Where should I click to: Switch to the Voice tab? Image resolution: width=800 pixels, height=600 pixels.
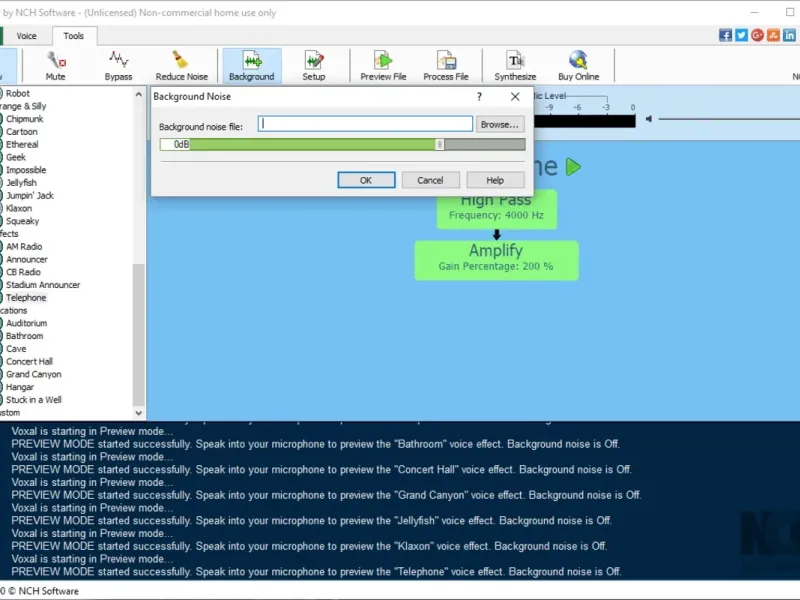(27, 36)
